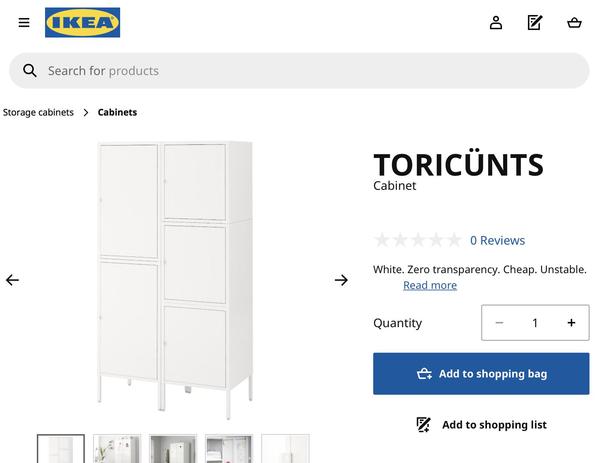The height and width of the screenshot is (463, 600).
Task: Click the search magnifier icon
Action: click(30, 71)
